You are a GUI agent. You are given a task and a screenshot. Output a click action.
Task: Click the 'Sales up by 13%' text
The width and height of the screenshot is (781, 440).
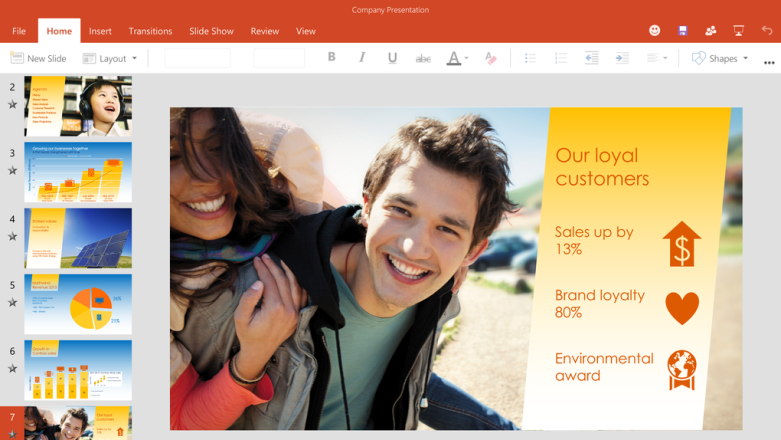tap(594, 240)
